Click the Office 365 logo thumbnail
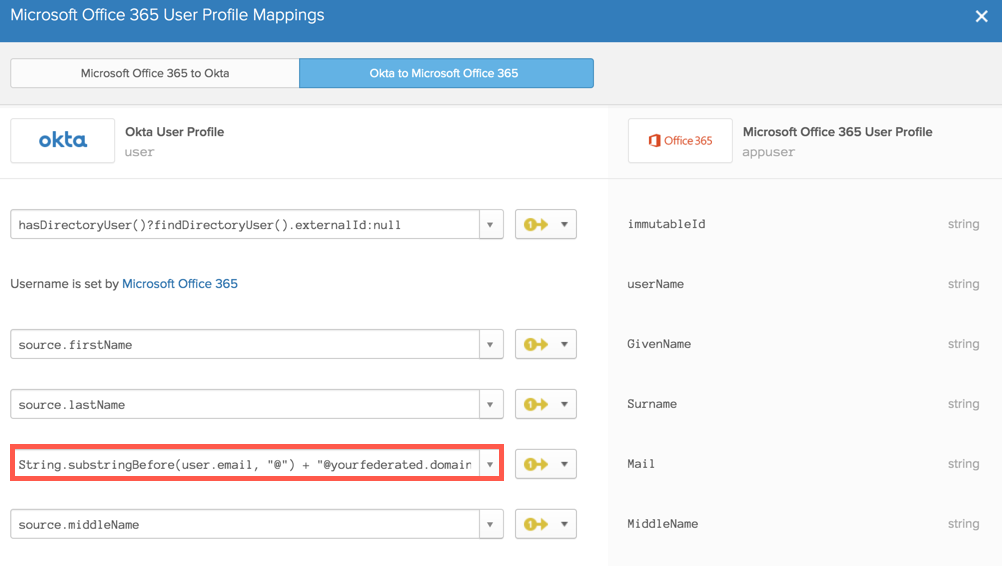1002x566 pixels. click(x=680, y=141)
